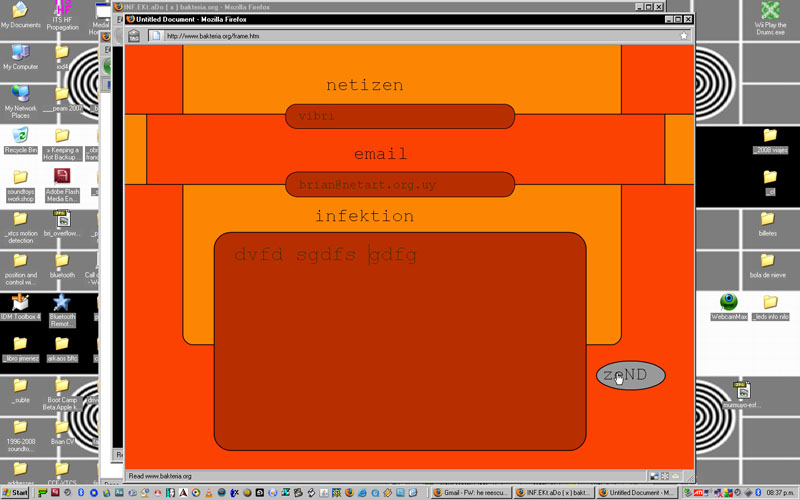This screenshot has width=800, height=500.
Task: Click the zeND submit button
Action: pyautogui.click(x=630, y=376)
